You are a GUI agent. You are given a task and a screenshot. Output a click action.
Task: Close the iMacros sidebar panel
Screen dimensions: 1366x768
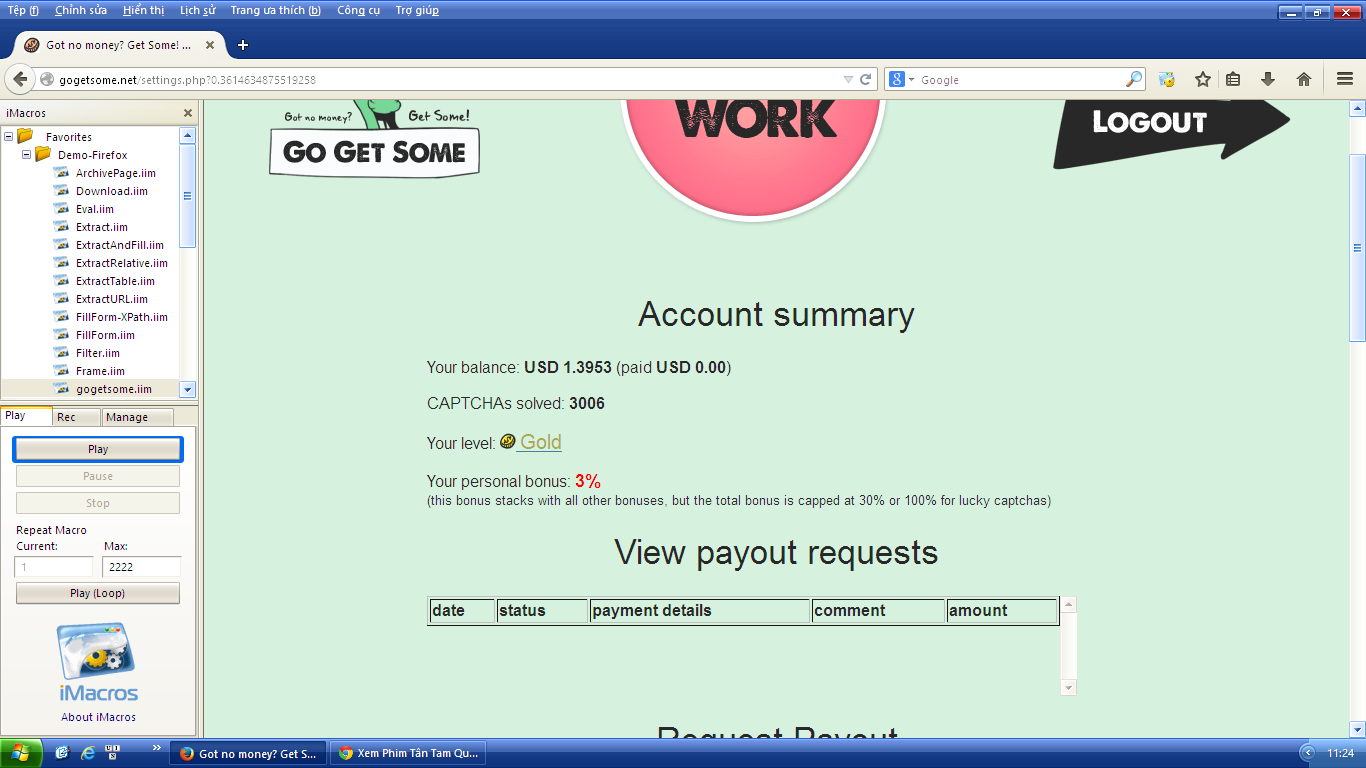[x=188, y=113]
